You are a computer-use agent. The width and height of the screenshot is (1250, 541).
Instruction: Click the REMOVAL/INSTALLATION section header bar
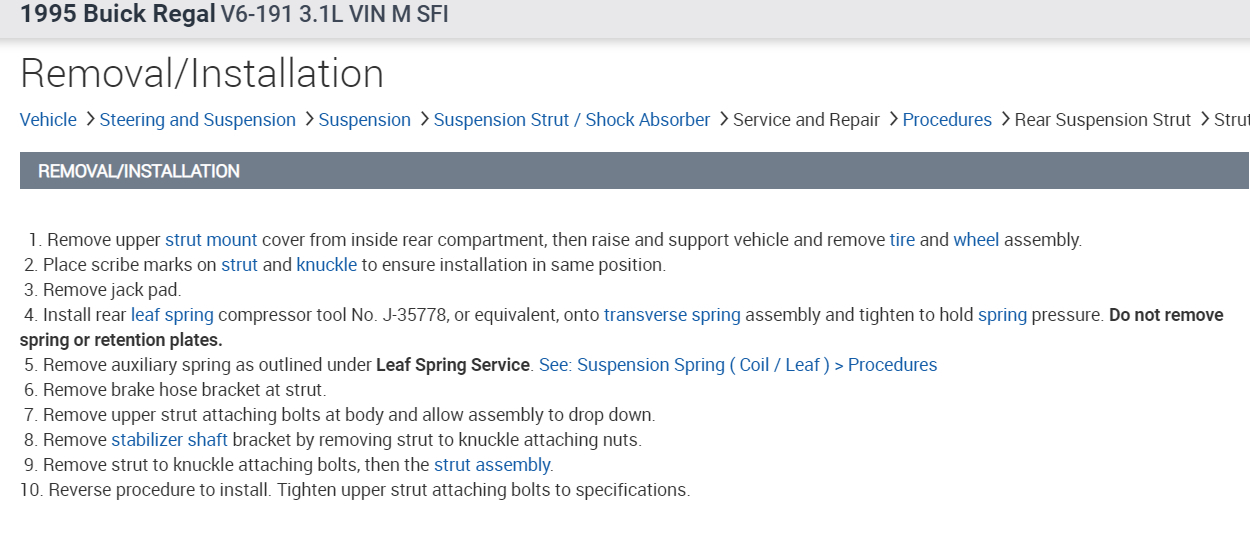[634, 171]
